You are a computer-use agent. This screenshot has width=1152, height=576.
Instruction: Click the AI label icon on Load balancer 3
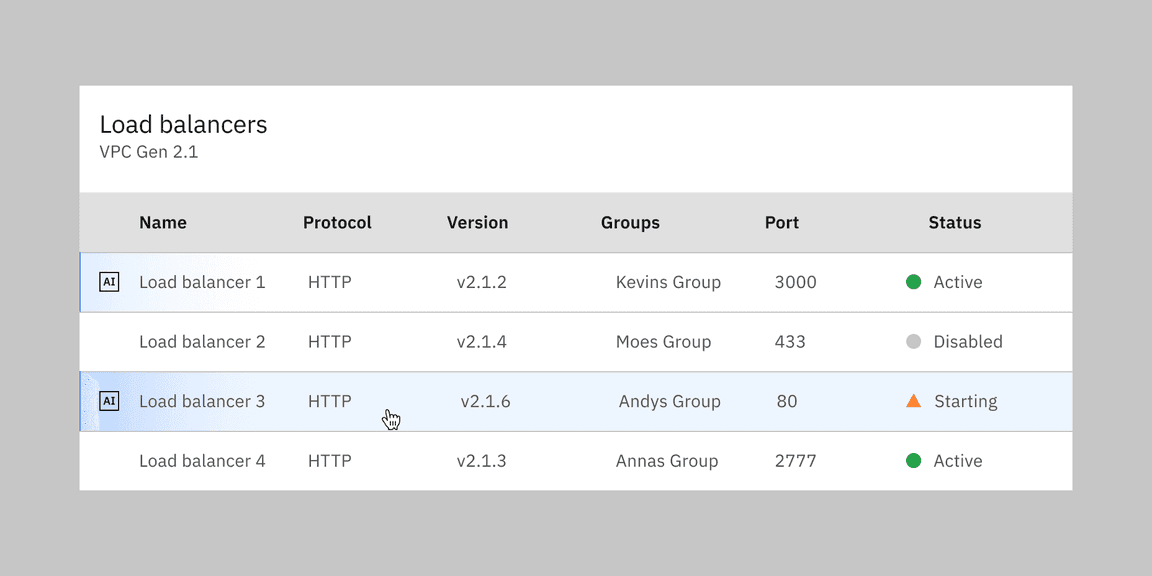[109, 401]
